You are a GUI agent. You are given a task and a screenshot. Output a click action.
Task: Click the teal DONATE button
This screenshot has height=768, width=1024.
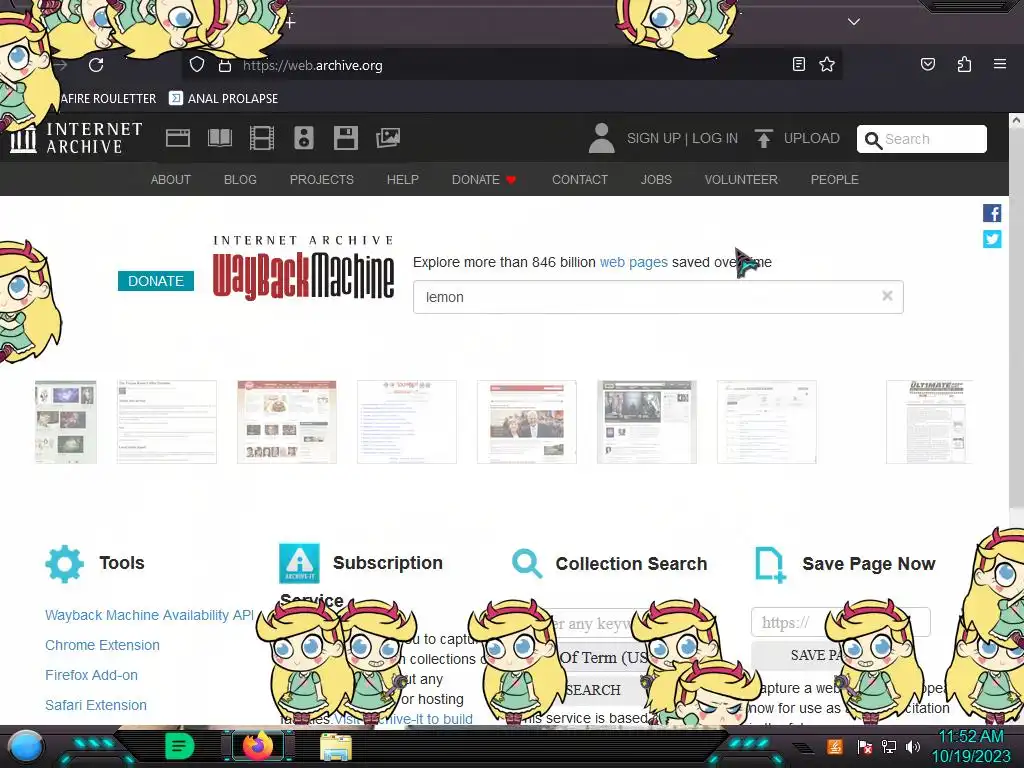(155, 281)
